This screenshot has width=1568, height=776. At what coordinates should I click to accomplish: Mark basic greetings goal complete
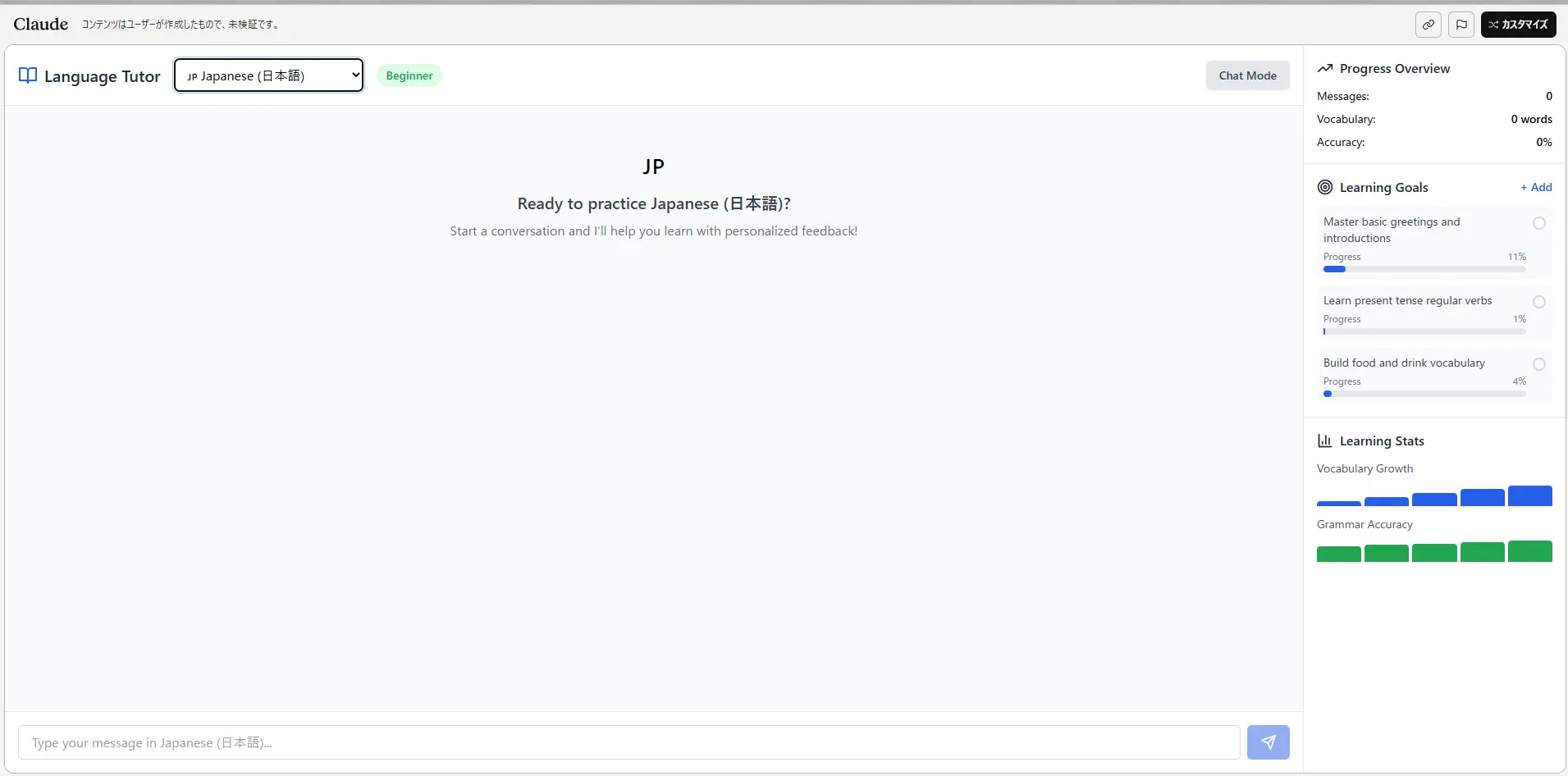click(x=1539, y=223)
